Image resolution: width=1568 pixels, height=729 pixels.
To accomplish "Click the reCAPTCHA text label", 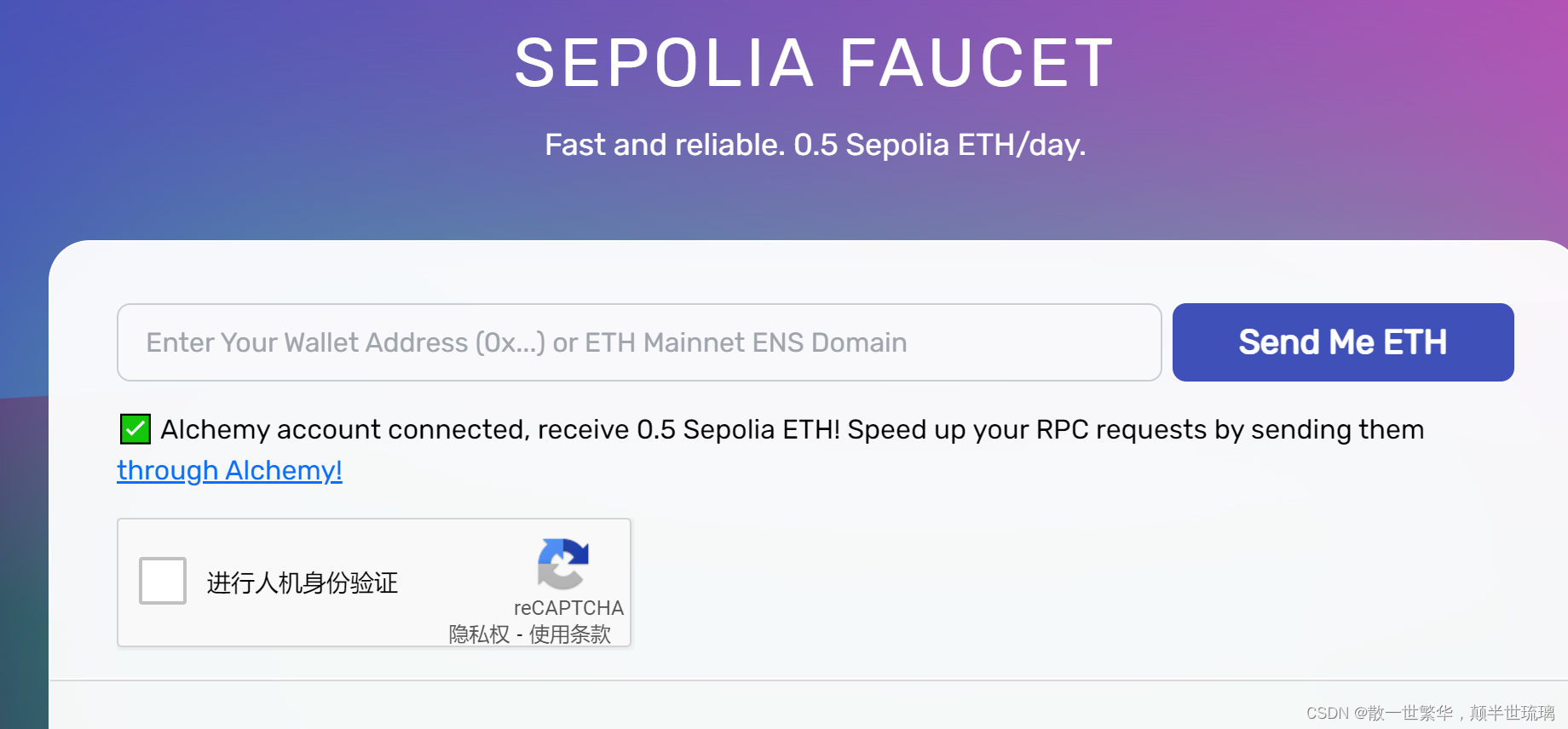I will point(568,608).
